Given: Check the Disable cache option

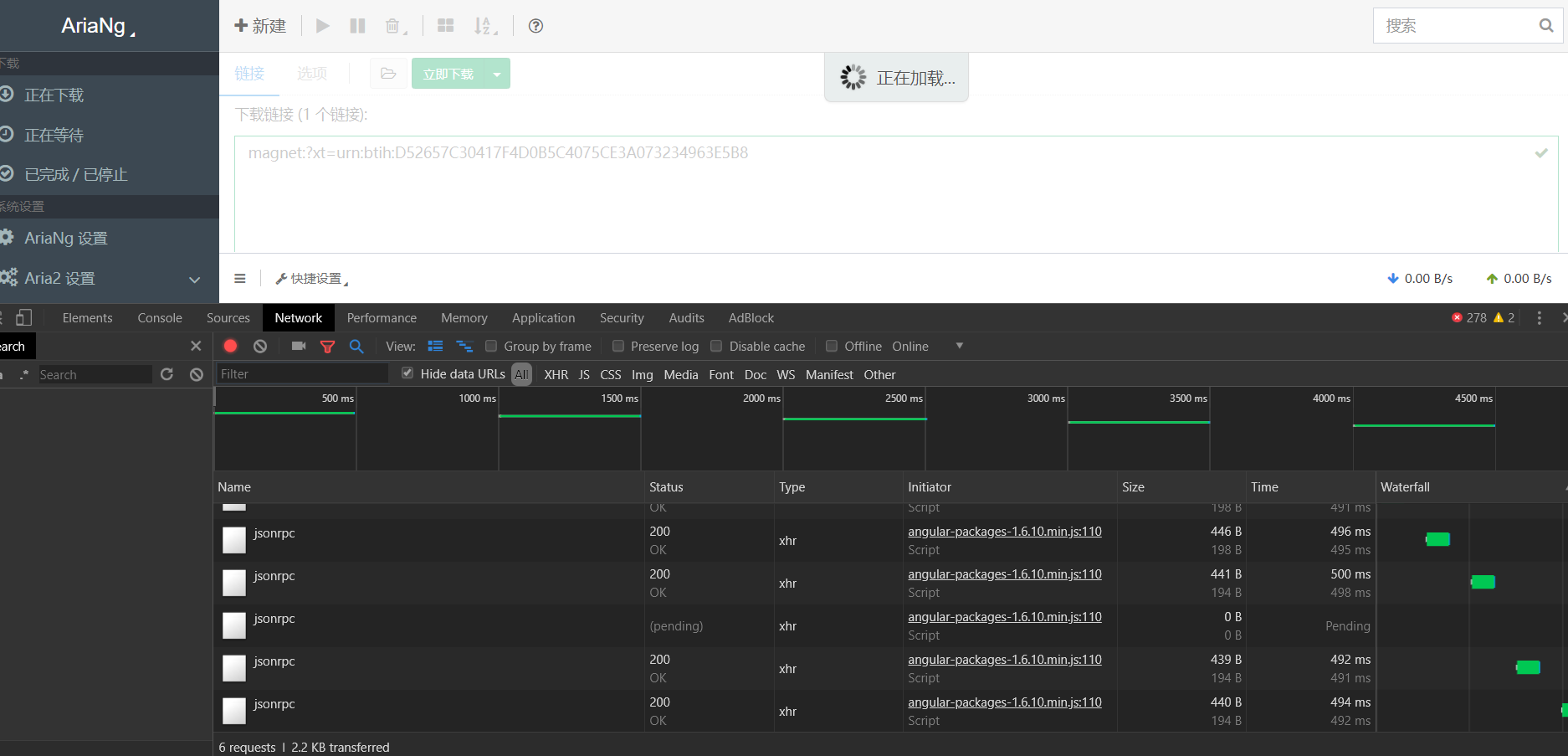Looking at the screenshot, I should point(716,346).
